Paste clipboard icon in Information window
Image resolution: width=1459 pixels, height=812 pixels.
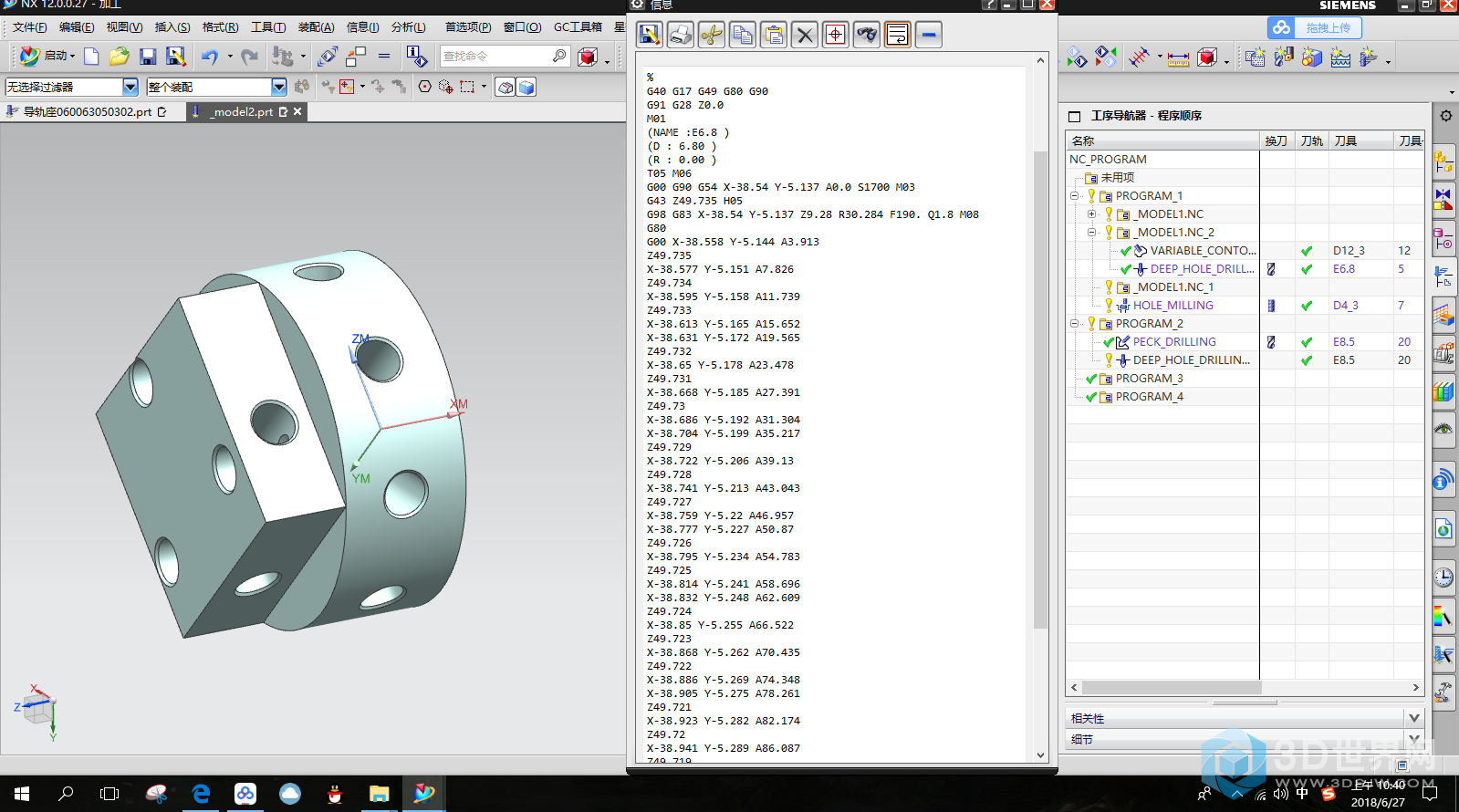coord(774,35)
